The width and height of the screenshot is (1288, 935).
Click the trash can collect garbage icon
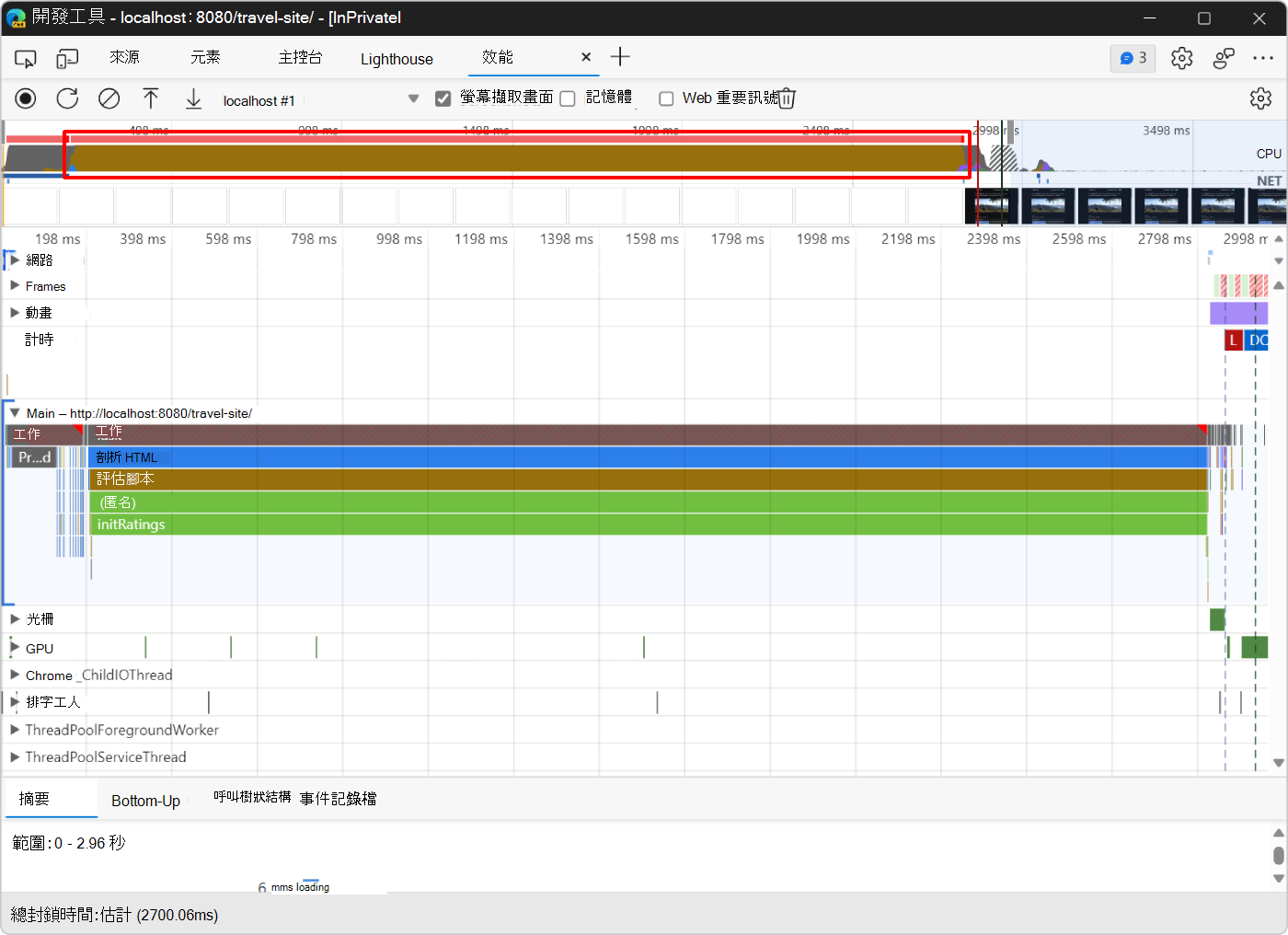click(787, 98)
